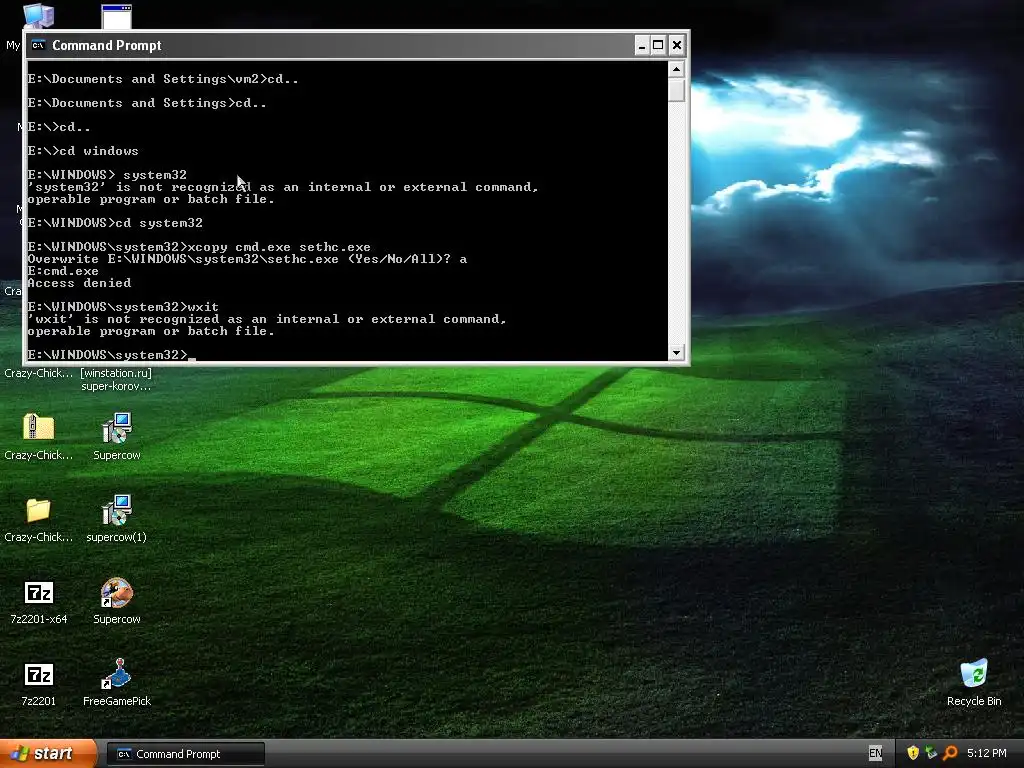The image size is (1024, 768).
Task: Launch the Supercow game shortcut with cow face
Action: point(117,593)
